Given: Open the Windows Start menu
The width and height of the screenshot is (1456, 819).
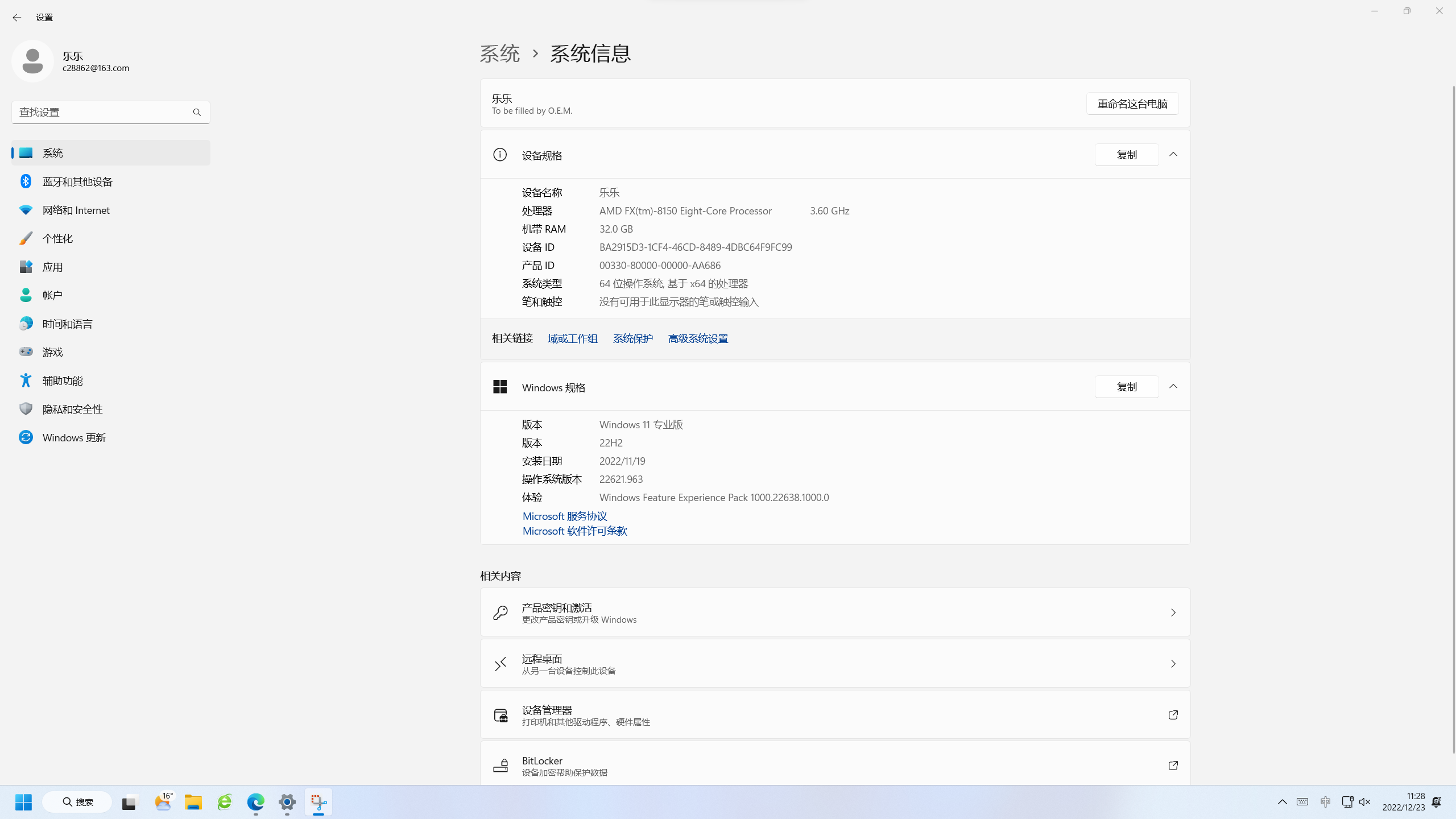Looking at the screenshot, I should point(23,802).
